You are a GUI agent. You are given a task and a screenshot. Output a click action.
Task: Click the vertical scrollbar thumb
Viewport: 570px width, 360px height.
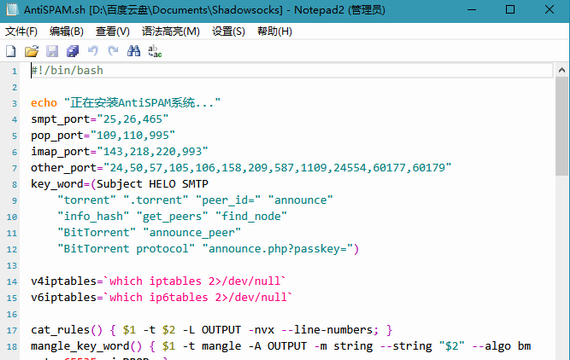562,127
